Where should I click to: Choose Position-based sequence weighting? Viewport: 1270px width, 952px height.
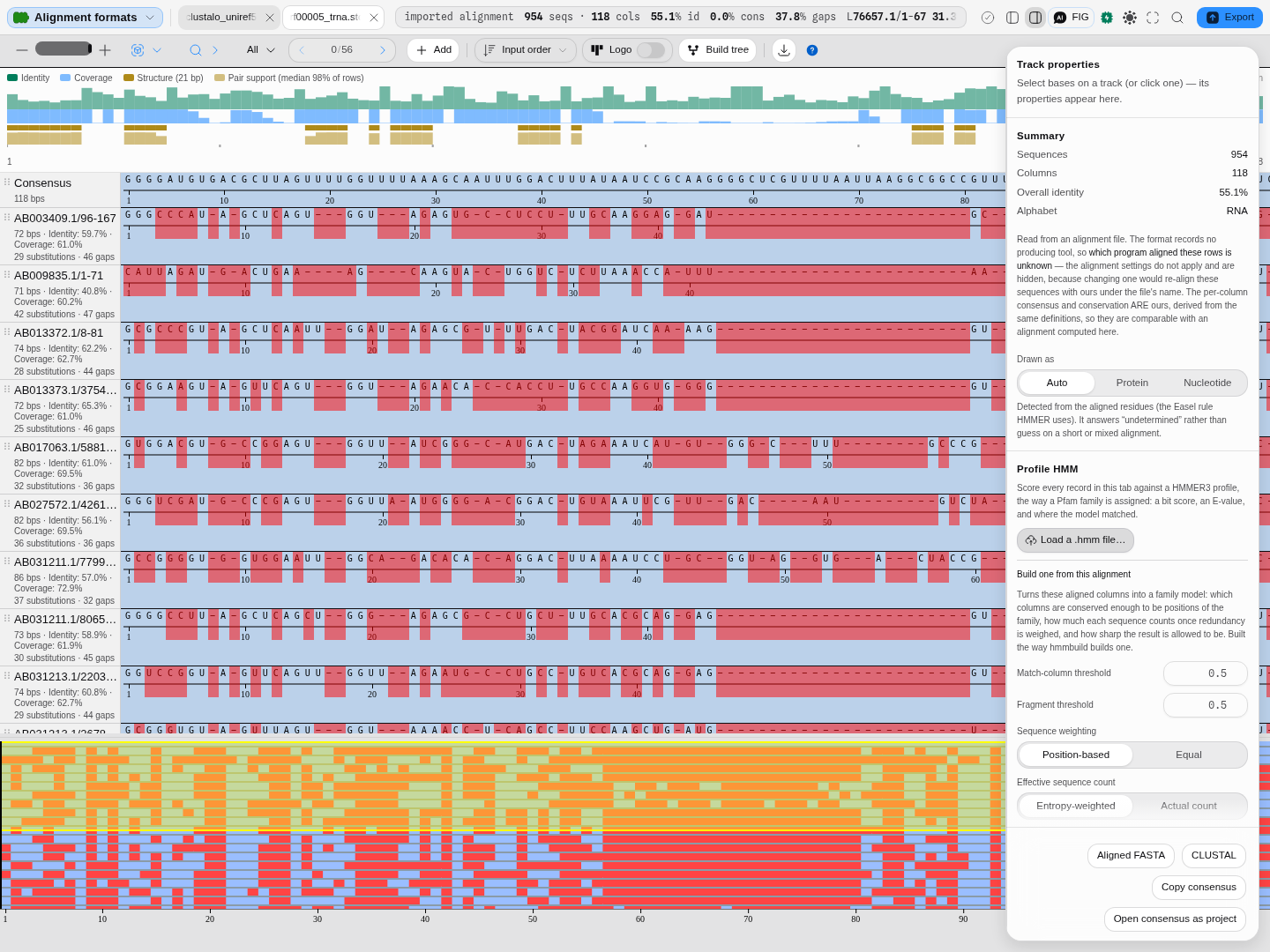coord(1076,755)
